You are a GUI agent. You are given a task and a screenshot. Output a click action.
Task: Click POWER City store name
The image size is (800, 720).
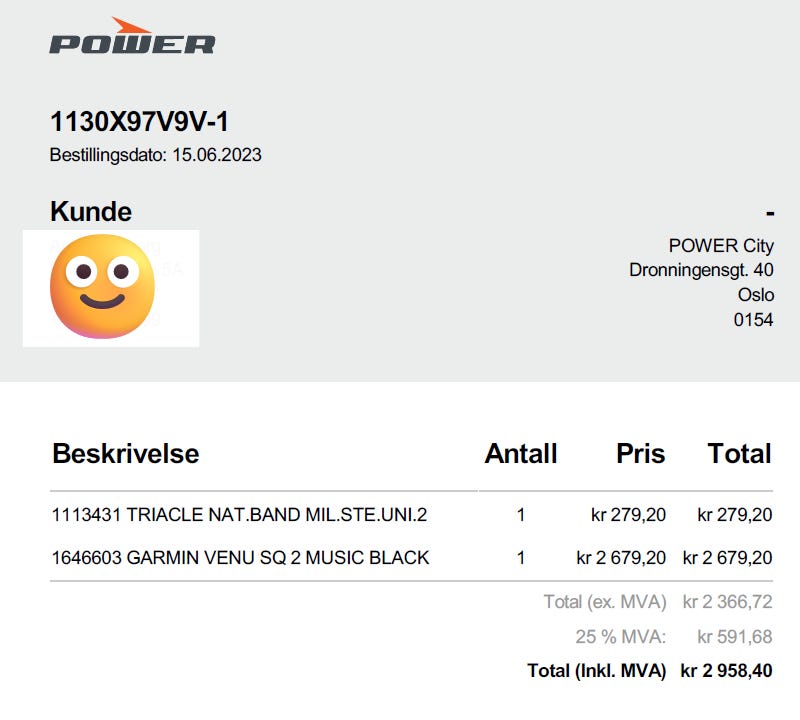click(x=720, y=246)
